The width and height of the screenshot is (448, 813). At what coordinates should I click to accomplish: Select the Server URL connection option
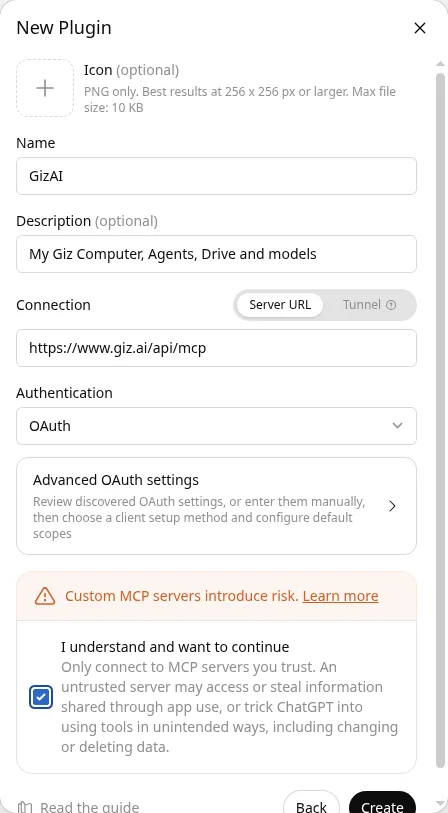coord(280,305)
